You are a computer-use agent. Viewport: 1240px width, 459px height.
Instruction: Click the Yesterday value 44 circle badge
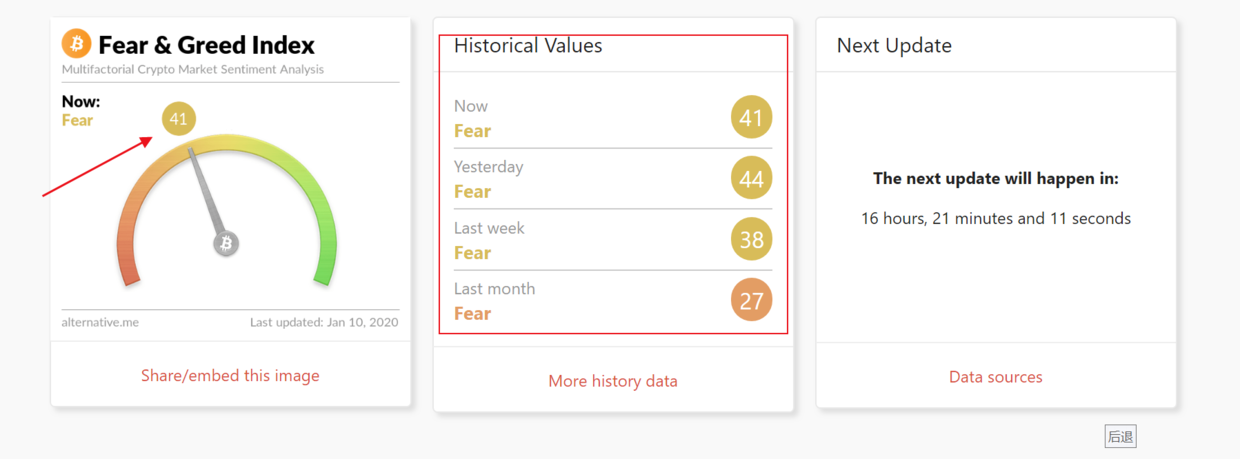[x=751, y=179]
